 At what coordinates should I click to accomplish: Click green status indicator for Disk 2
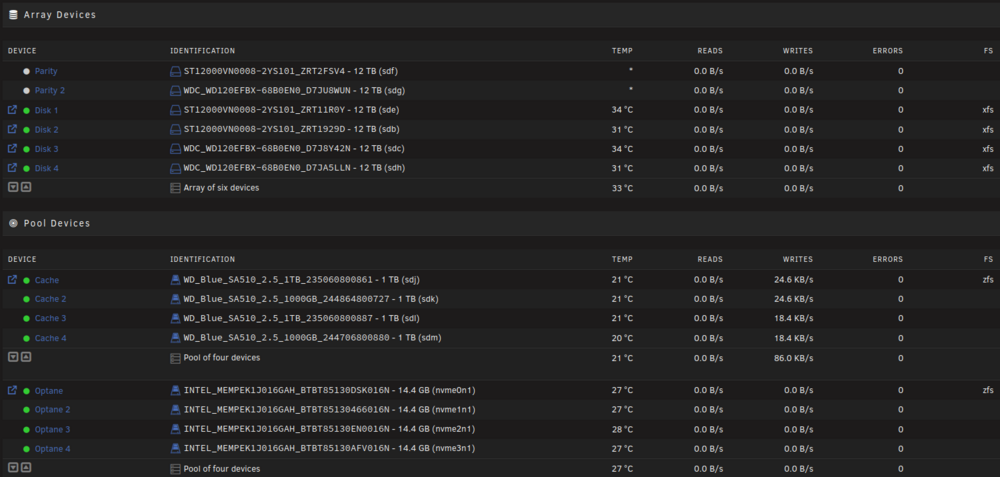(x=27, y=130)
